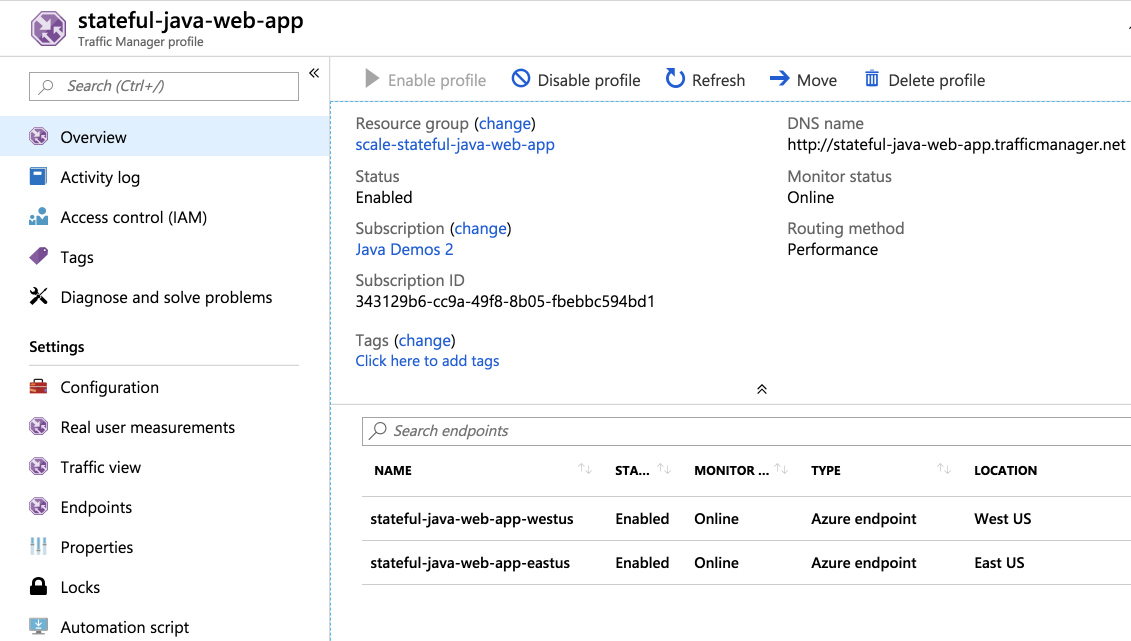Screen dimensions: 1131x641
Task: Collapse the sidebar with the double chevron
Action: pos(314,73)
